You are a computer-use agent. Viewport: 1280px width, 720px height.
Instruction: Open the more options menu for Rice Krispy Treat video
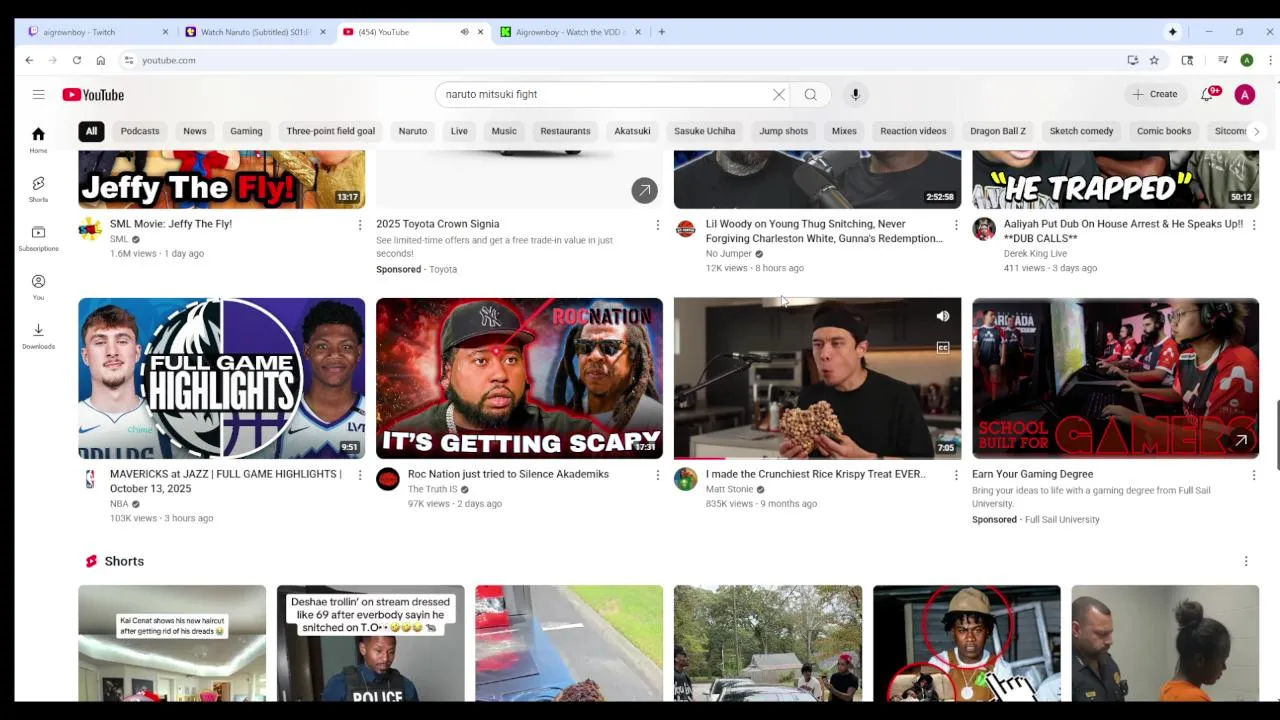point(956,475)
